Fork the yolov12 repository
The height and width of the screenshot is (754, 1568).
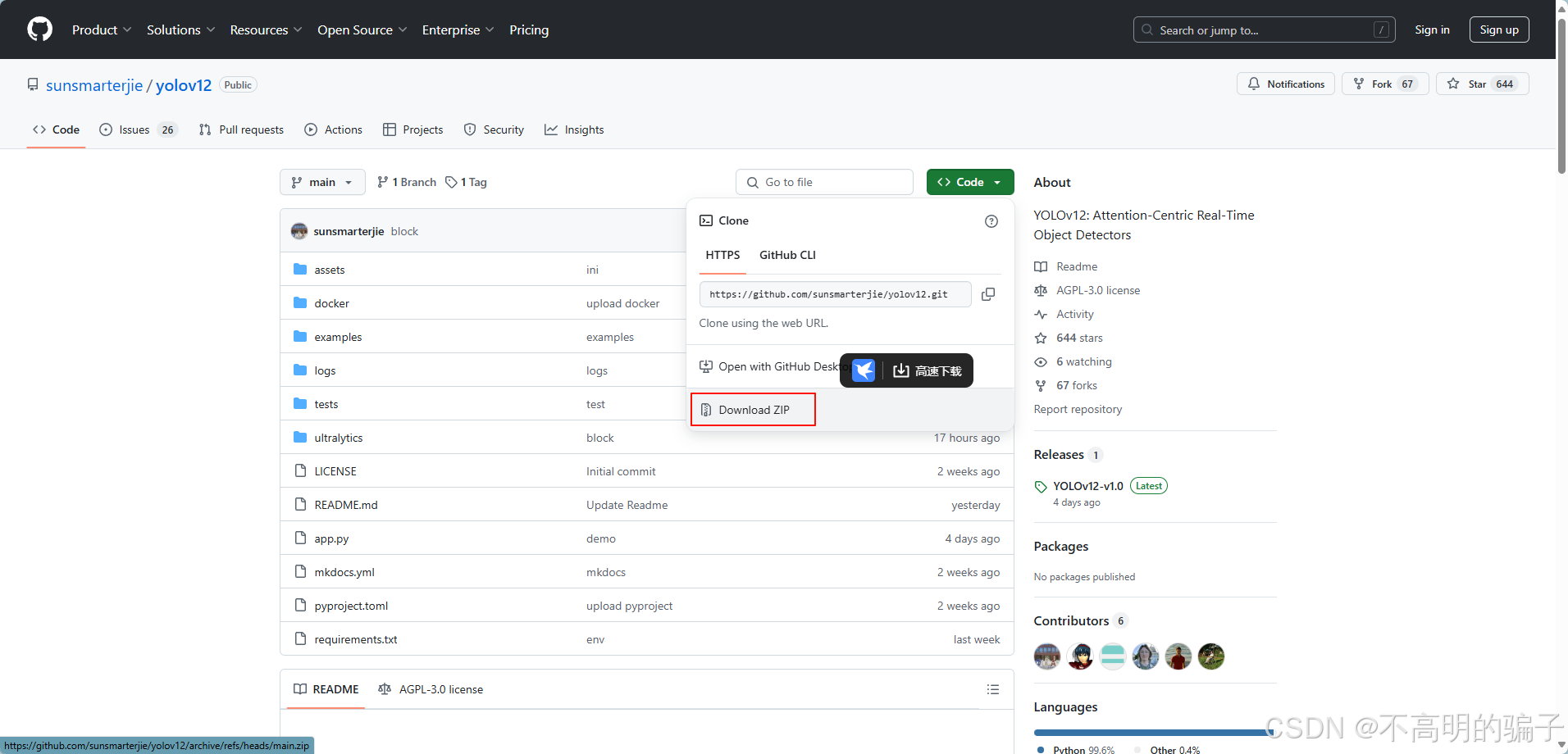pos(1385,84)
